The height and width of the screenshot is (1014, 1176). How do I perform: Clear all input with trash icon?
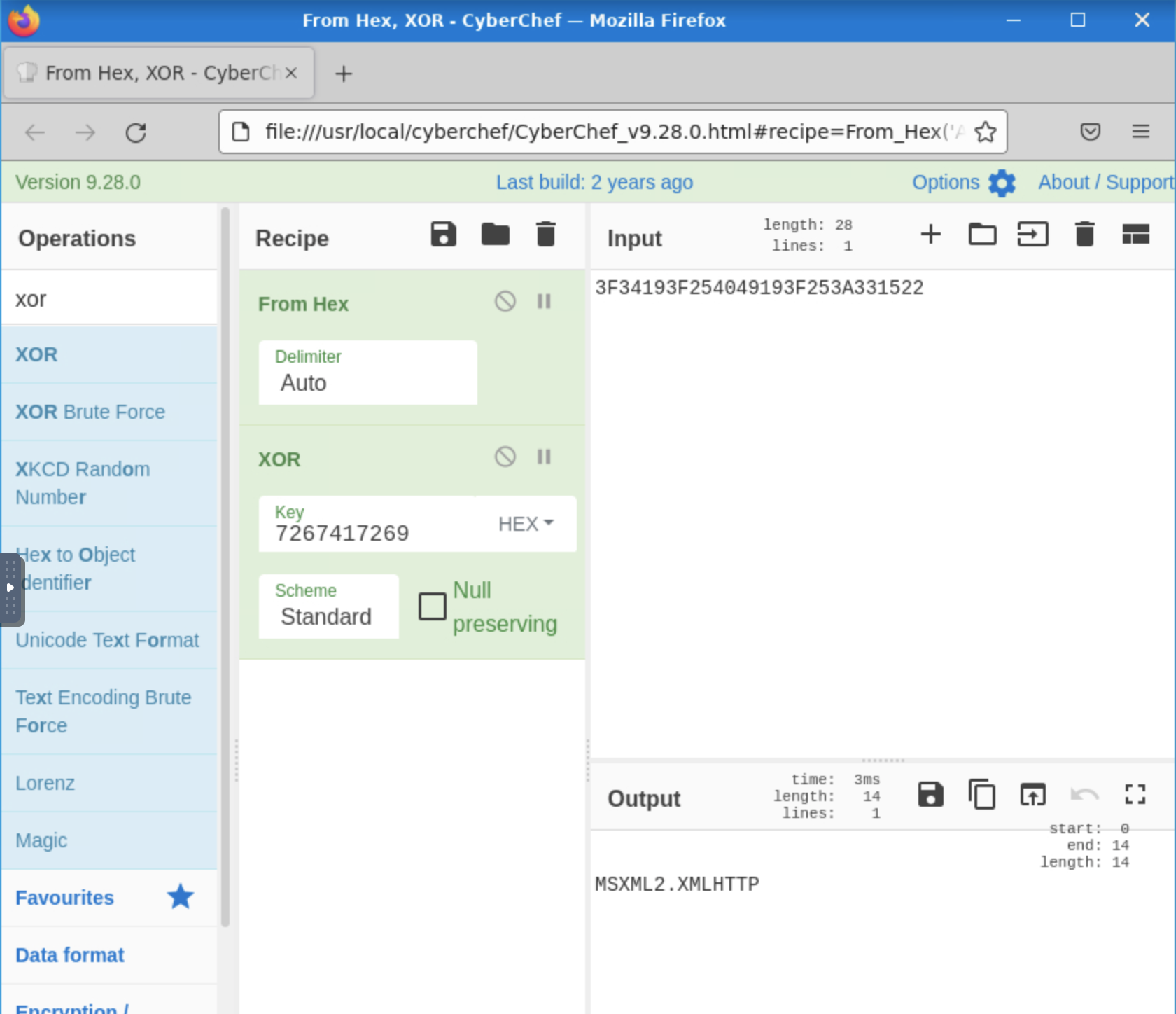1084,235
